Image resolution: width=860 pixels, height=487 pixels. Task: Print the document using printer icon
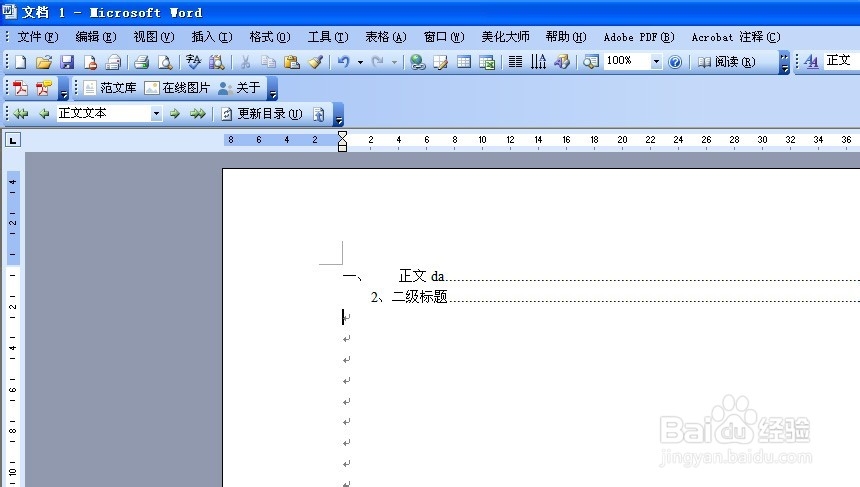coord(142,61)
